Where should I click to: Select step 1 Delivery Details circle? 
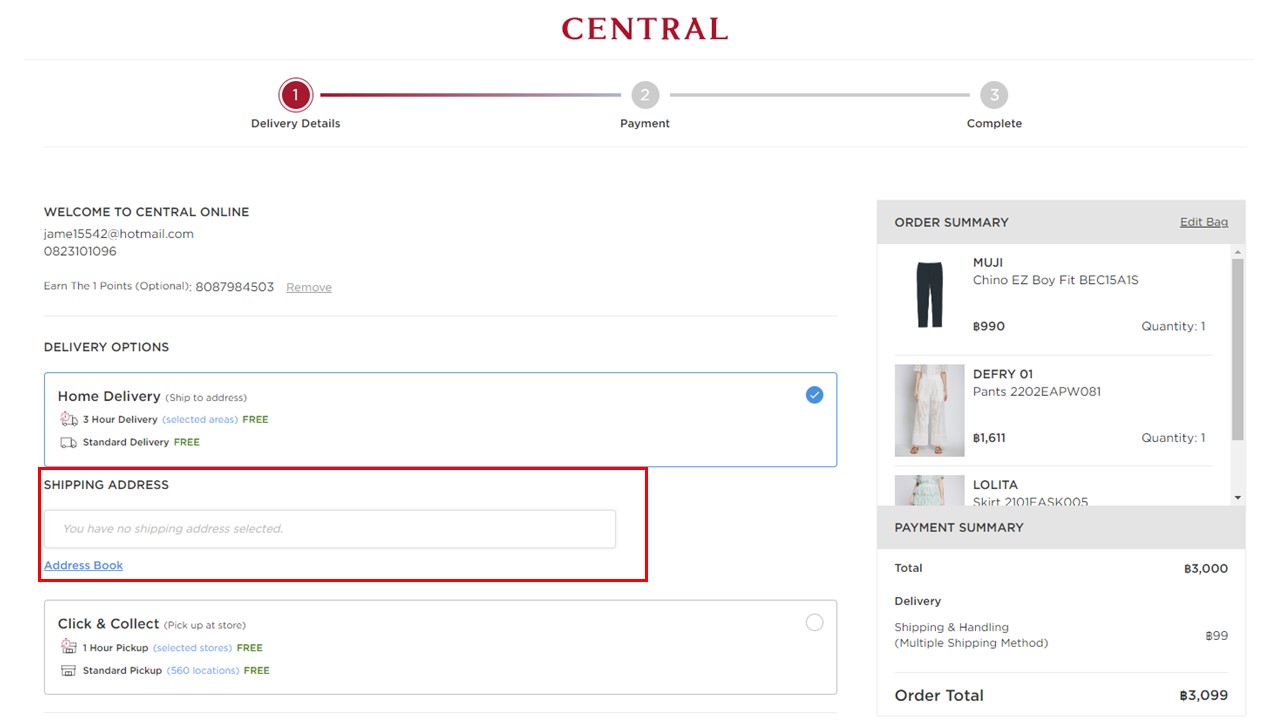coord(295,95)
